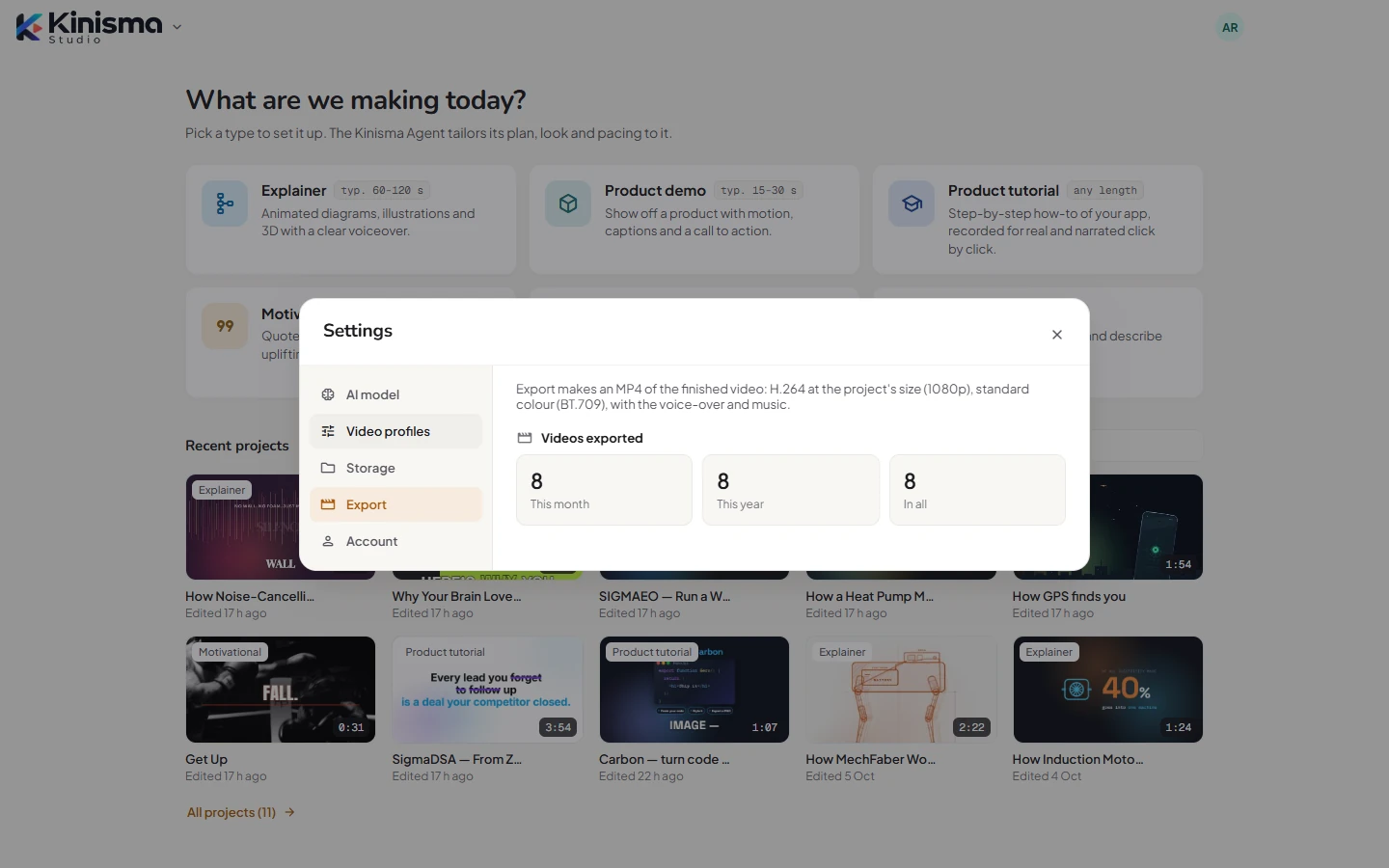Open the Storage settings tab

click(x=395, y=468)
